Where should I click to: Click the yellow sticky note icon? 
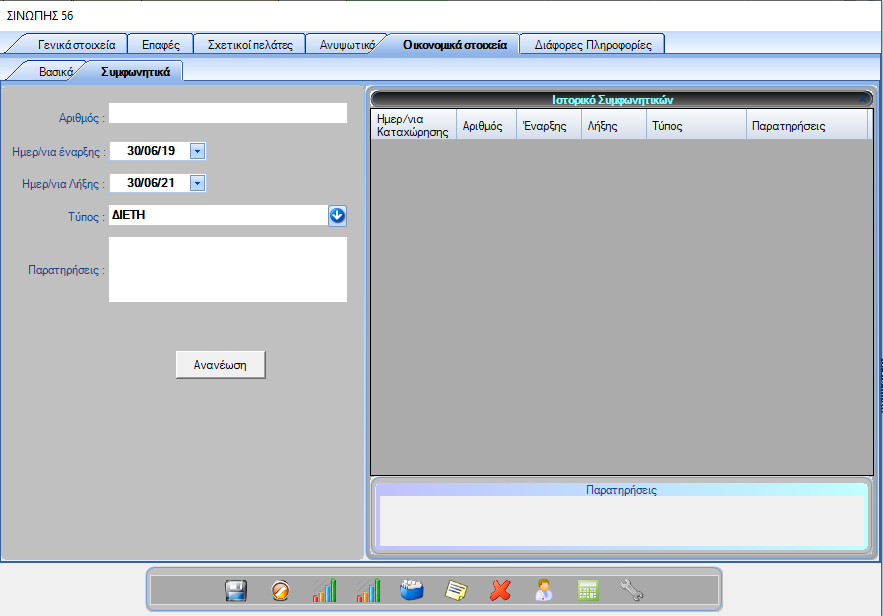(456, 591)
